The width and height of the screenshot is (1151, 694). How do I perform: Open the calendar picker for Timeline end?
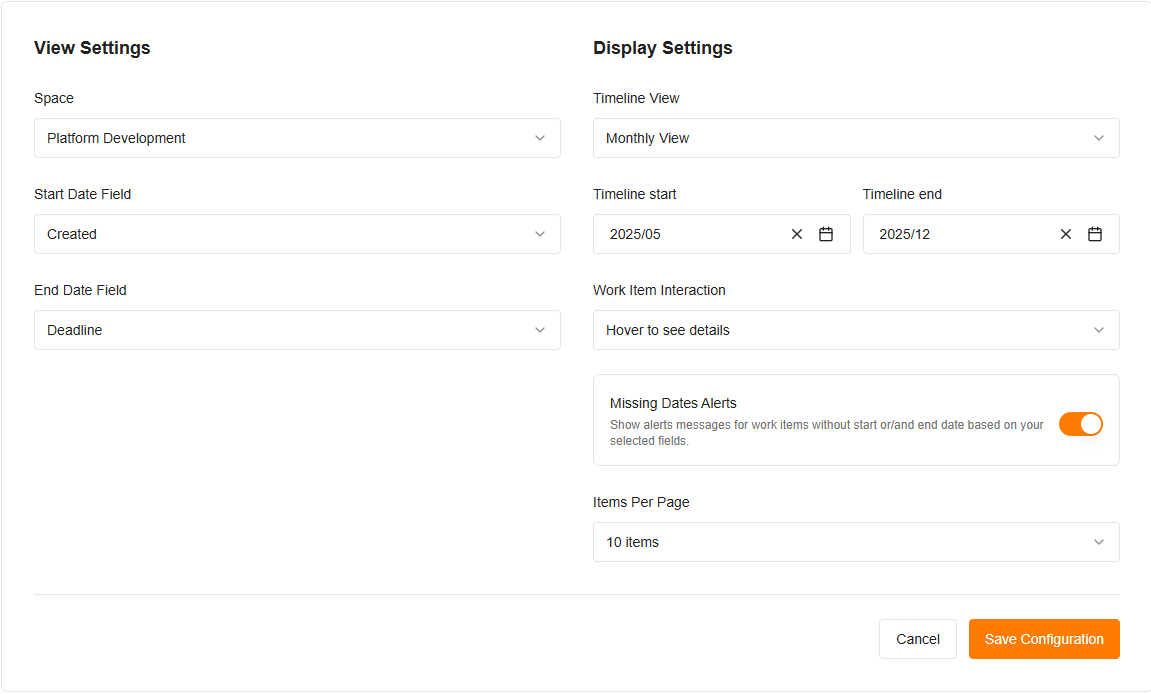tap(1094, 233)
